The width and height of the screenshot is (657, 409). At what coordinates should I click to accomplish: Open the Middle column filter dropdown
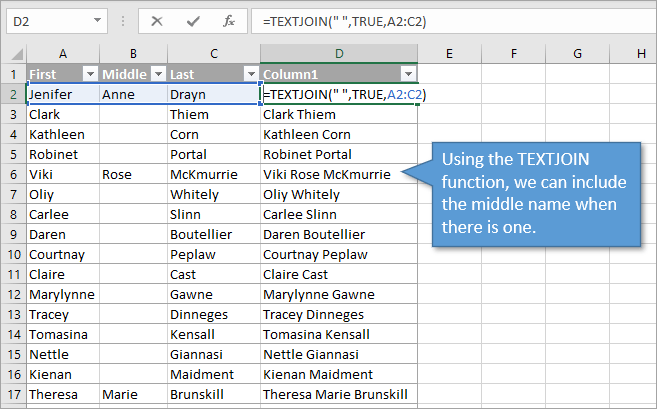coord(157,74)
